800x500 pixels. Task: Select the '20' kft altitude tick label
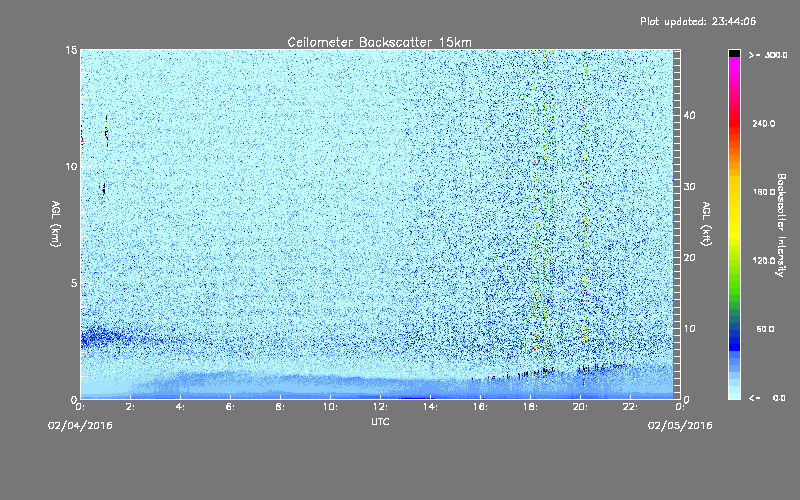pos(689,257)
